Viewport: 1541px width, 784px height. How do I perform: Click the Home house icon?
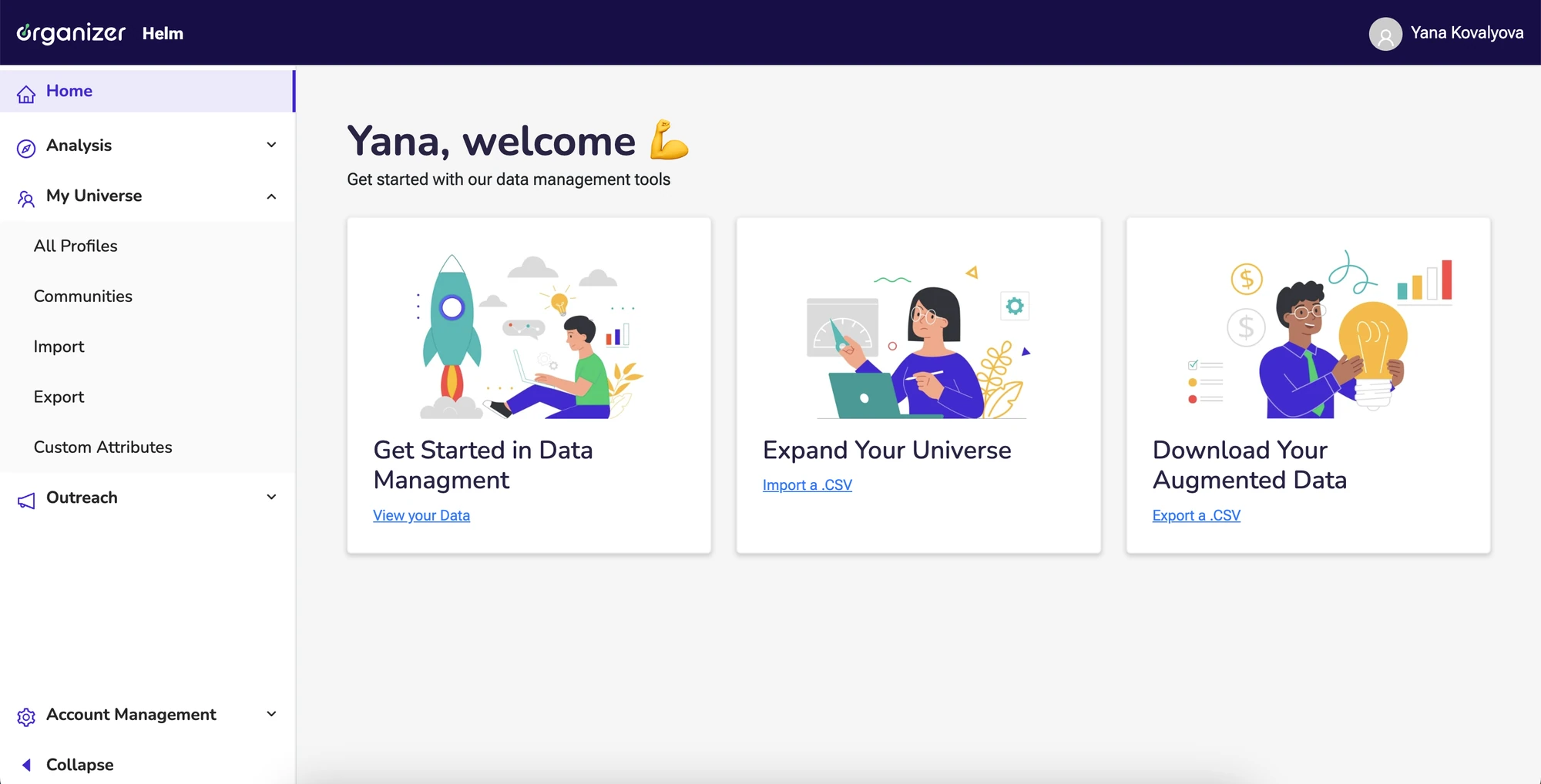[26, 93]
